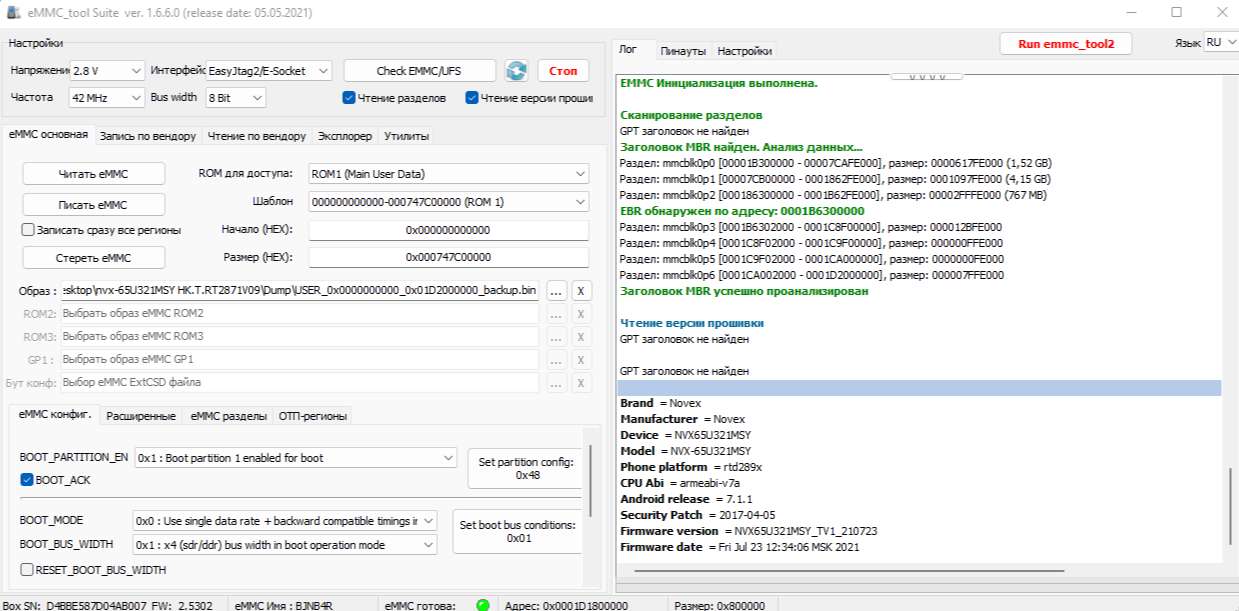
Task: Clear the Образ file path with X button
Action: tap(581, 291)
